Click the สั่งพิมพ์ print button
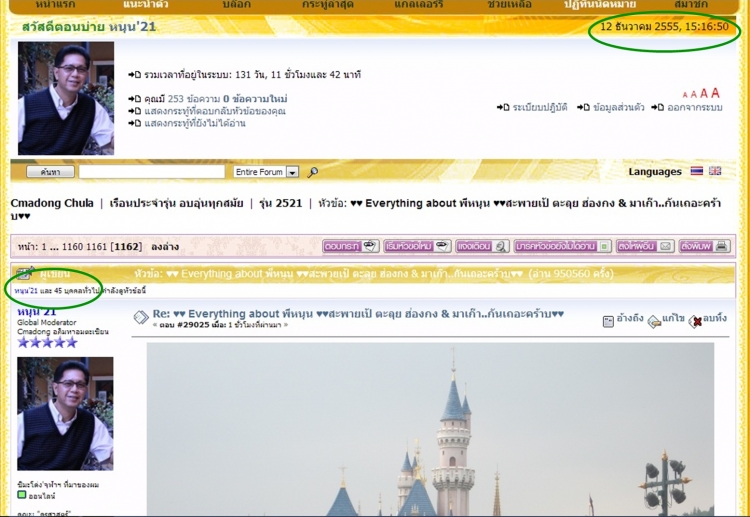Viewport: 750px width, 517px height. 705,246
